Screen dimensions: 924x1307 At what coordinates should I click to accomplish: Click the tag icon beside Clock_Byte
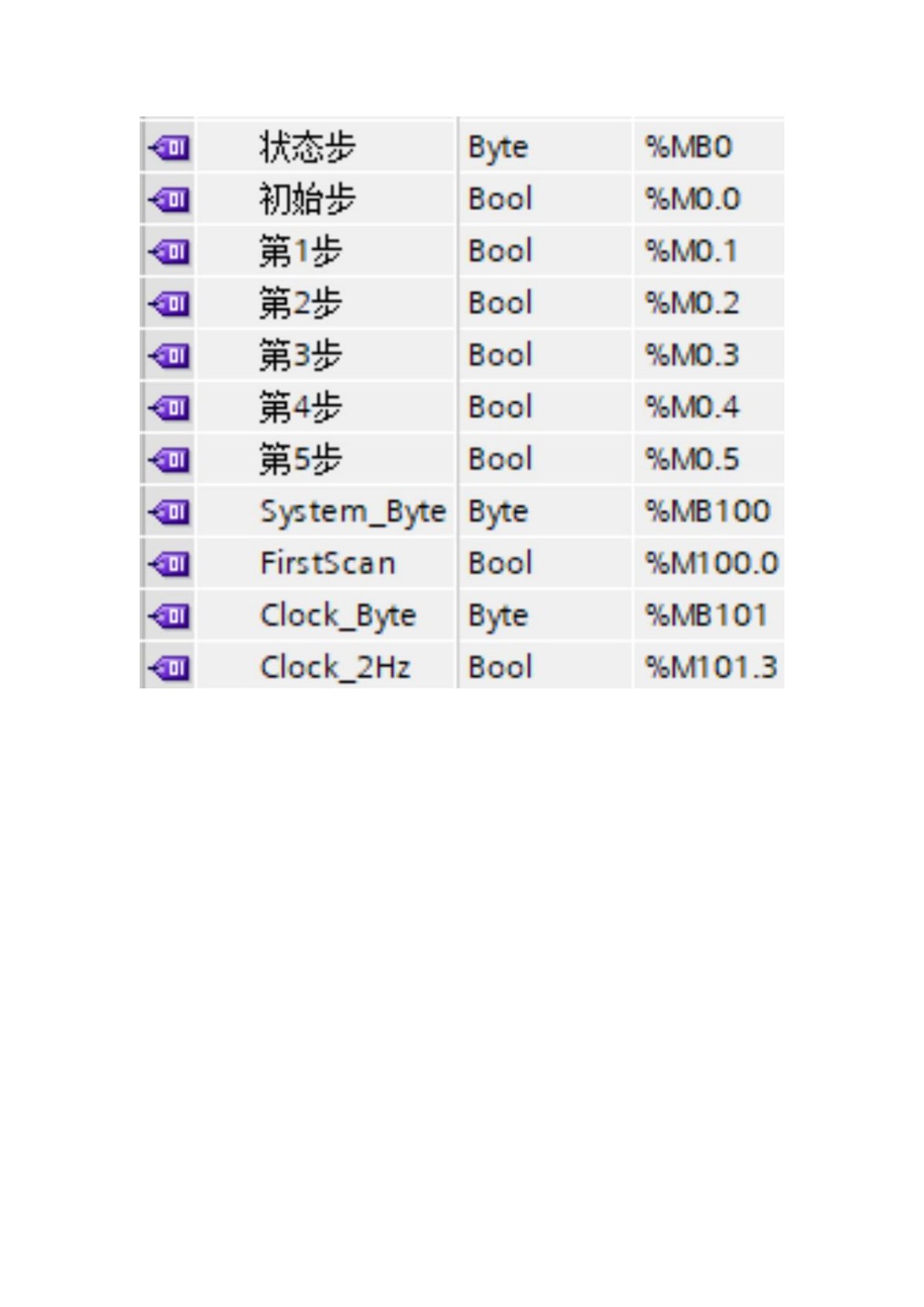click(169, 615)
